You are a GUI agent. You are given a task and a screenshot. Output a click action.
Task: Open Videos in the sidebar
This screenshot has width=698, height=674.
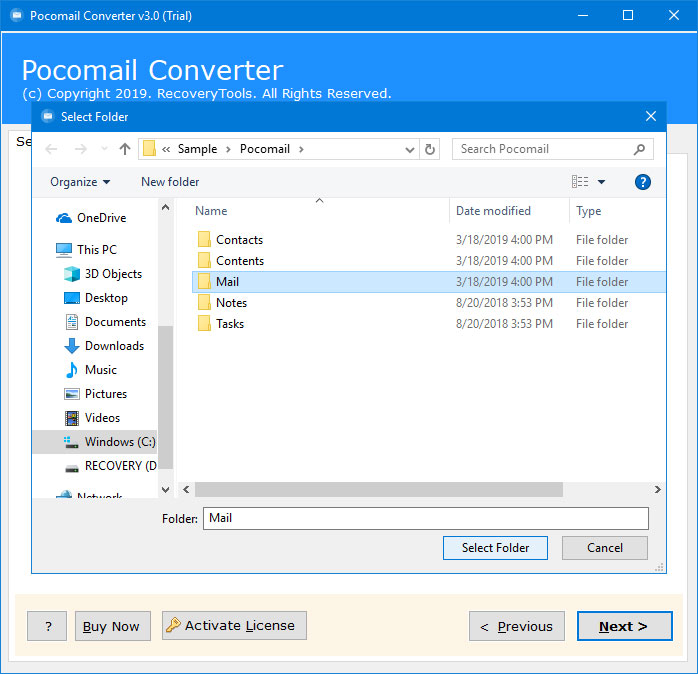[x=93, y=418]
